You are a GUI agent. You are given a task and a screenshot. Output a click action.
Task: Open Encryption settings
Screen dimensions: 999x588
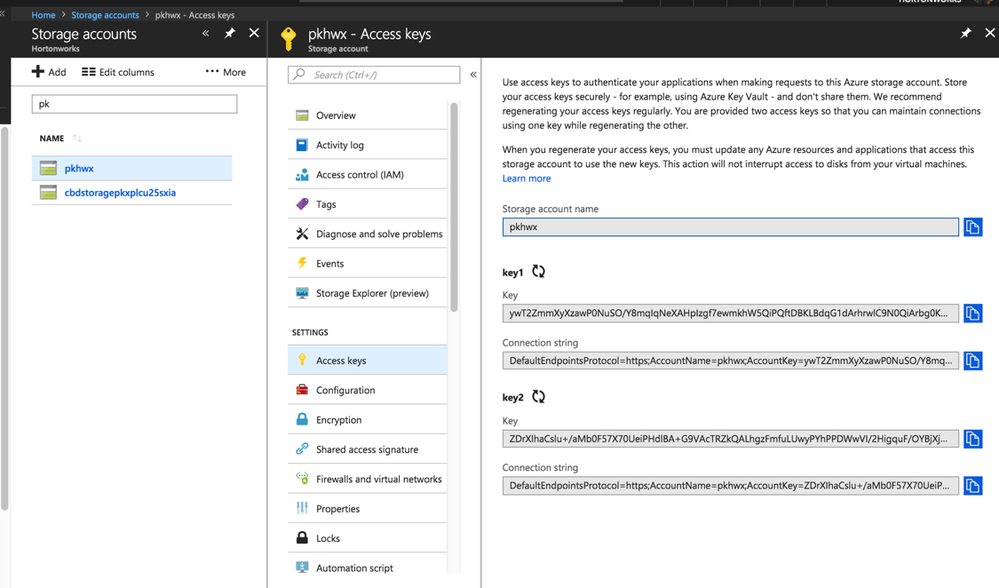click(368, 420)
